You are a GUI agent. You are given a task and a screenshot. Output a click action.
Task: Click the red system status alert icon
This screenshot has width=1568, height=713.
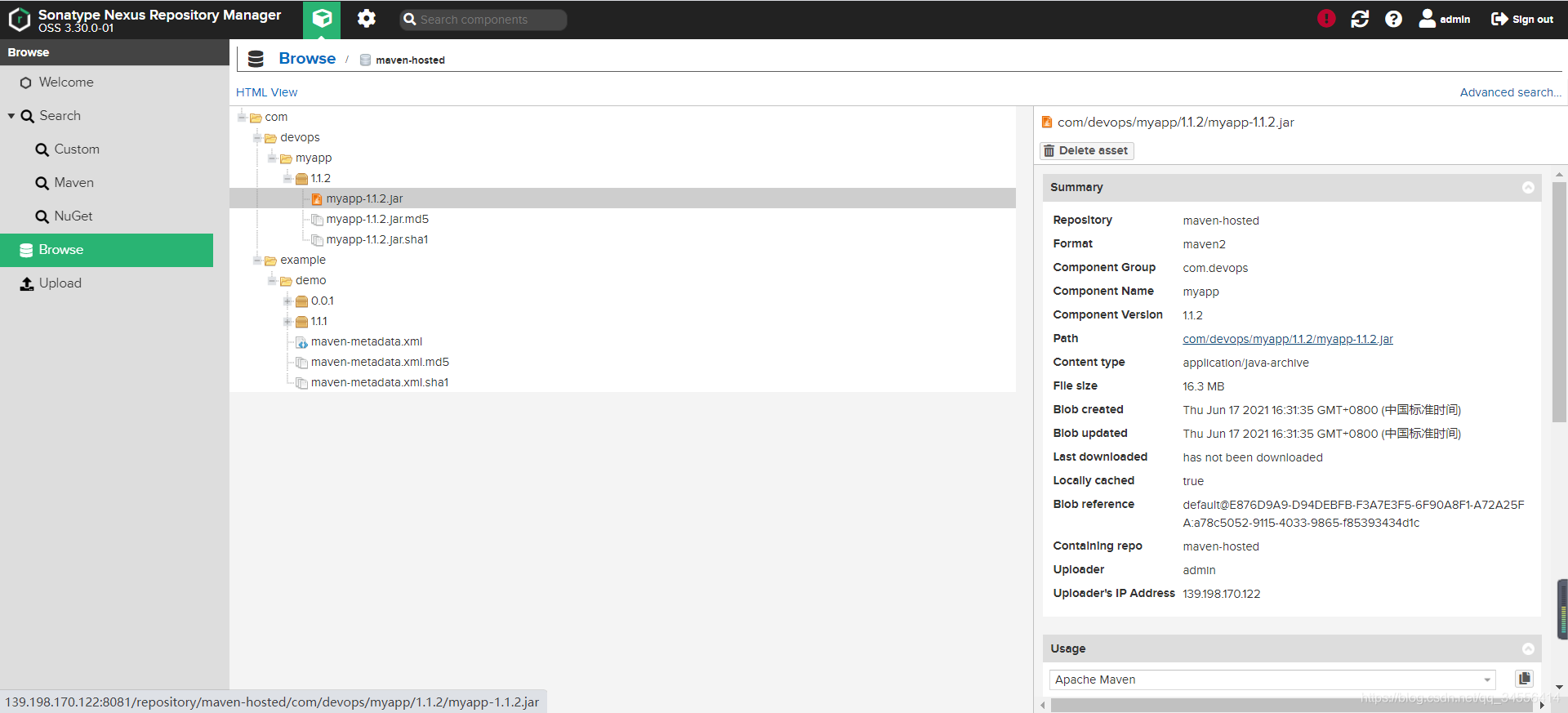click(x=1326, y=19)
